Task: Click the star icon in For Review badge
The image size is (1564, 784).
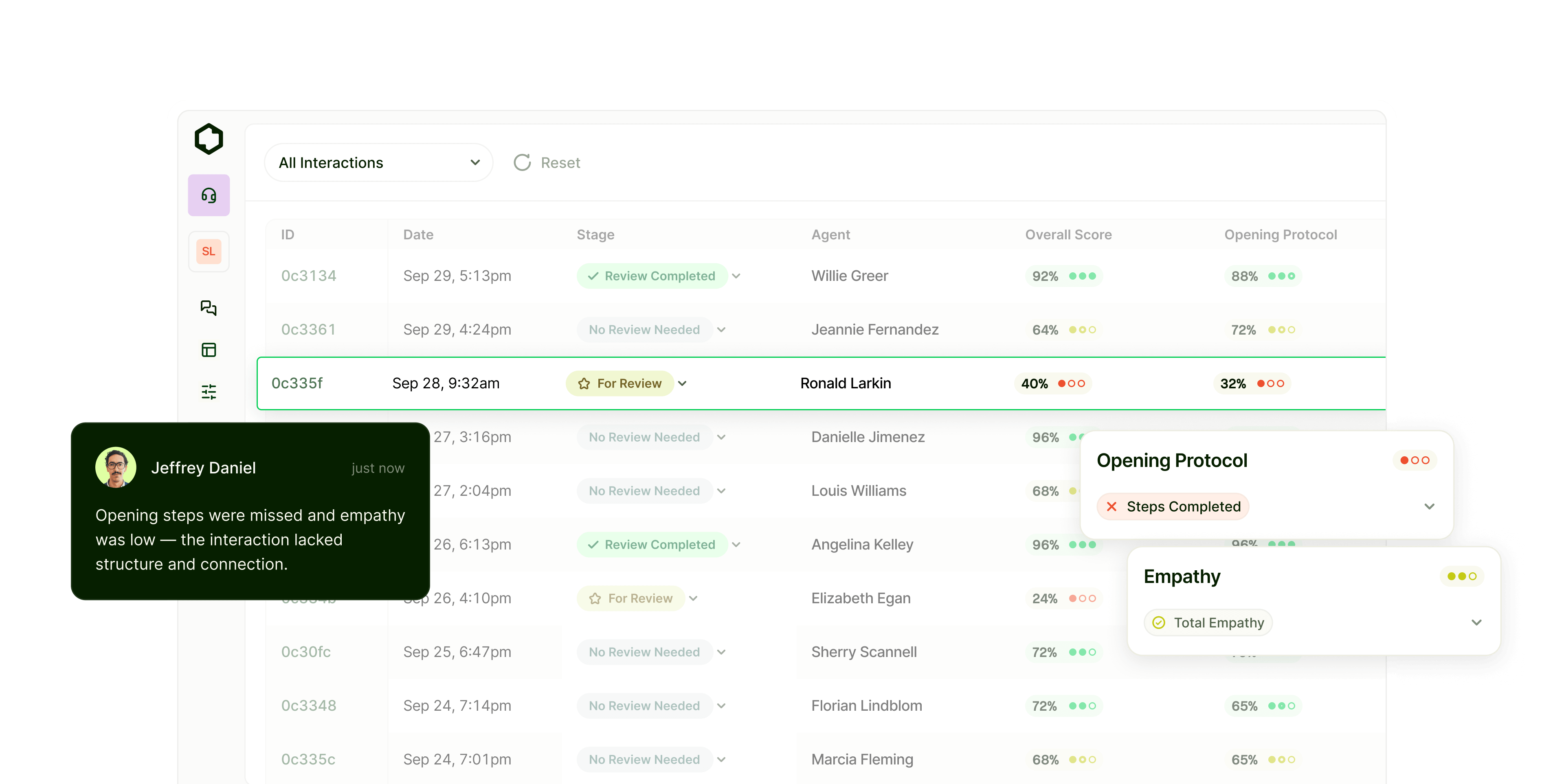Action: tap(584, 383)
